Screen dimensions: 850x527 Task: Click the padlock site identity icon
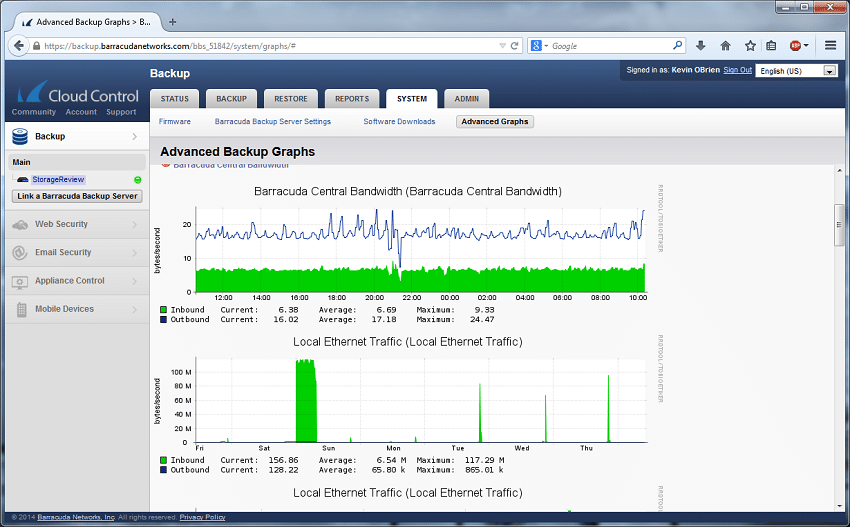(x=36, y=46)
